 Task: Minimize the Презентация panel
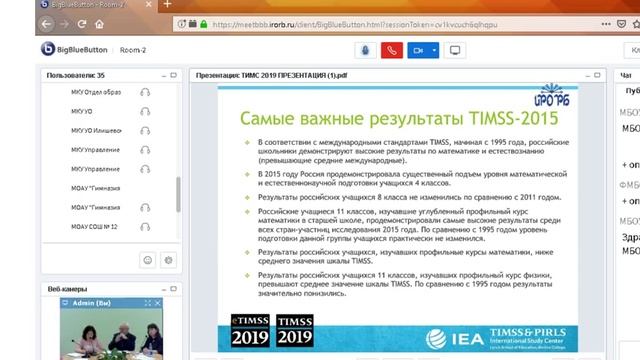tap(588, 76)
